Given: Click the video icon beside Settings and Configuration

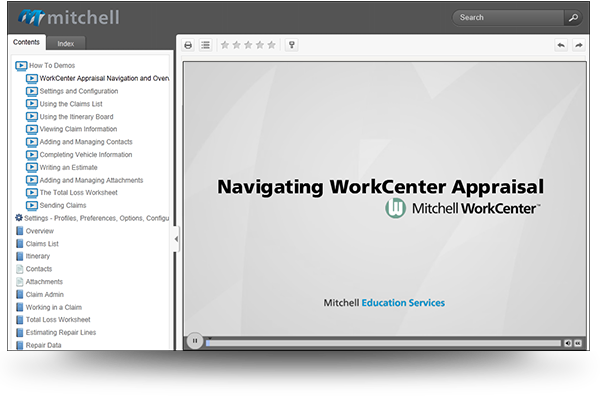Looking at the screenshot, I should (x=32, y=91).
